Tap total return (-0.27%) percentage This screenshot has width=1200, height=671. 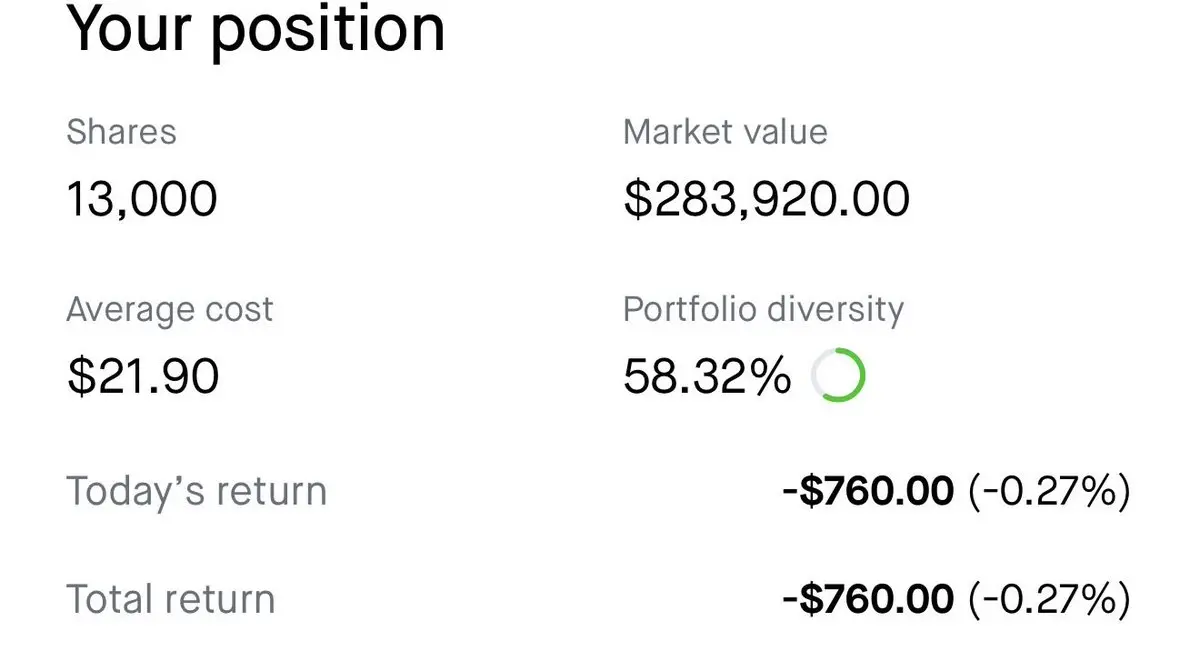1049,600
